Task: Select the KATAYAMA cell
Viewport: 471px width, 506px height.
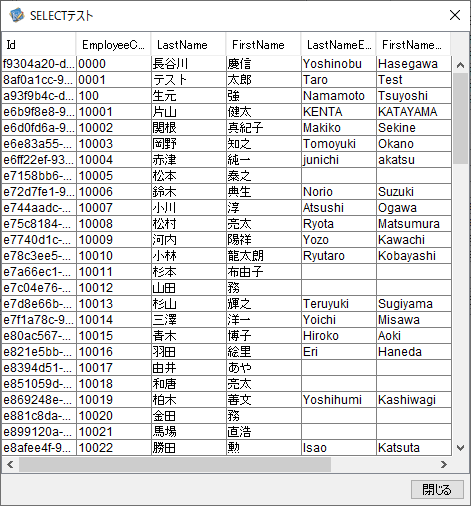Action: (x=414, y=112)
